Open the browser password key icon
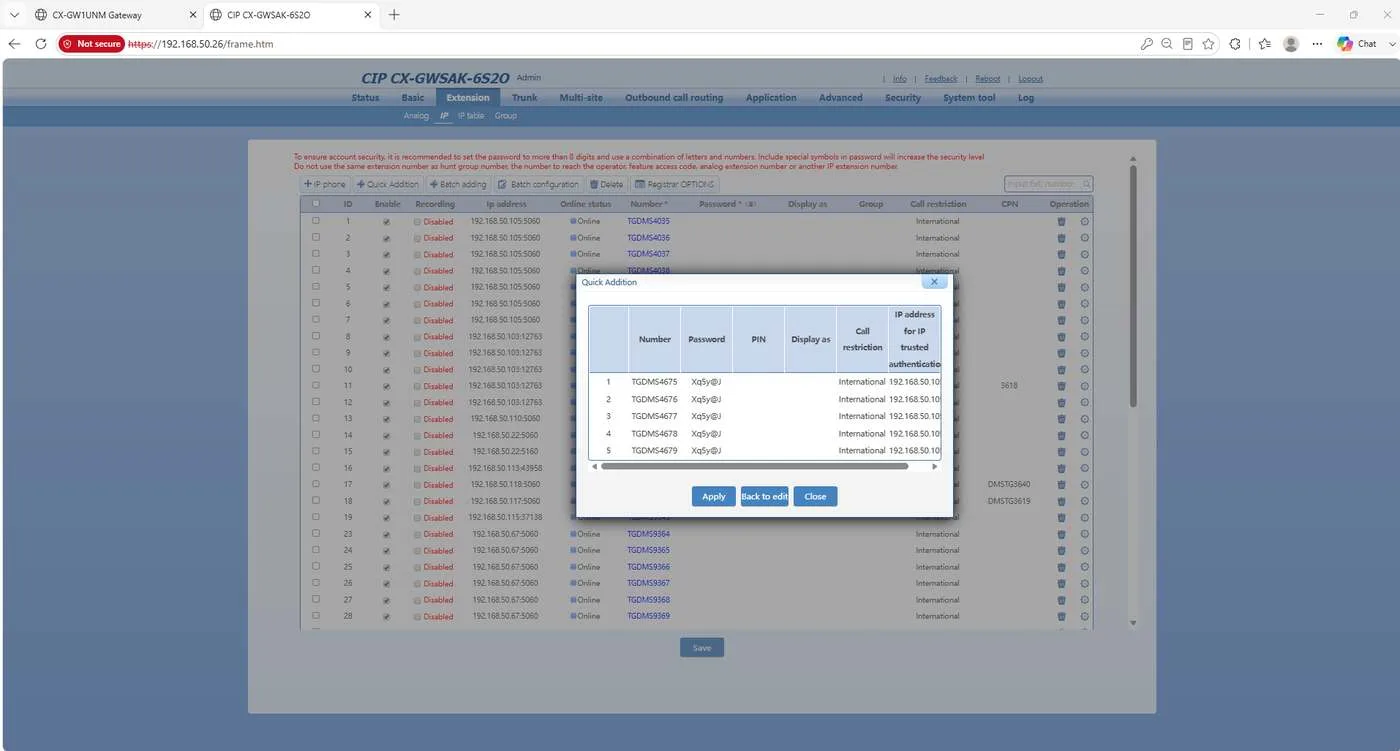 tap(1146, 44)
